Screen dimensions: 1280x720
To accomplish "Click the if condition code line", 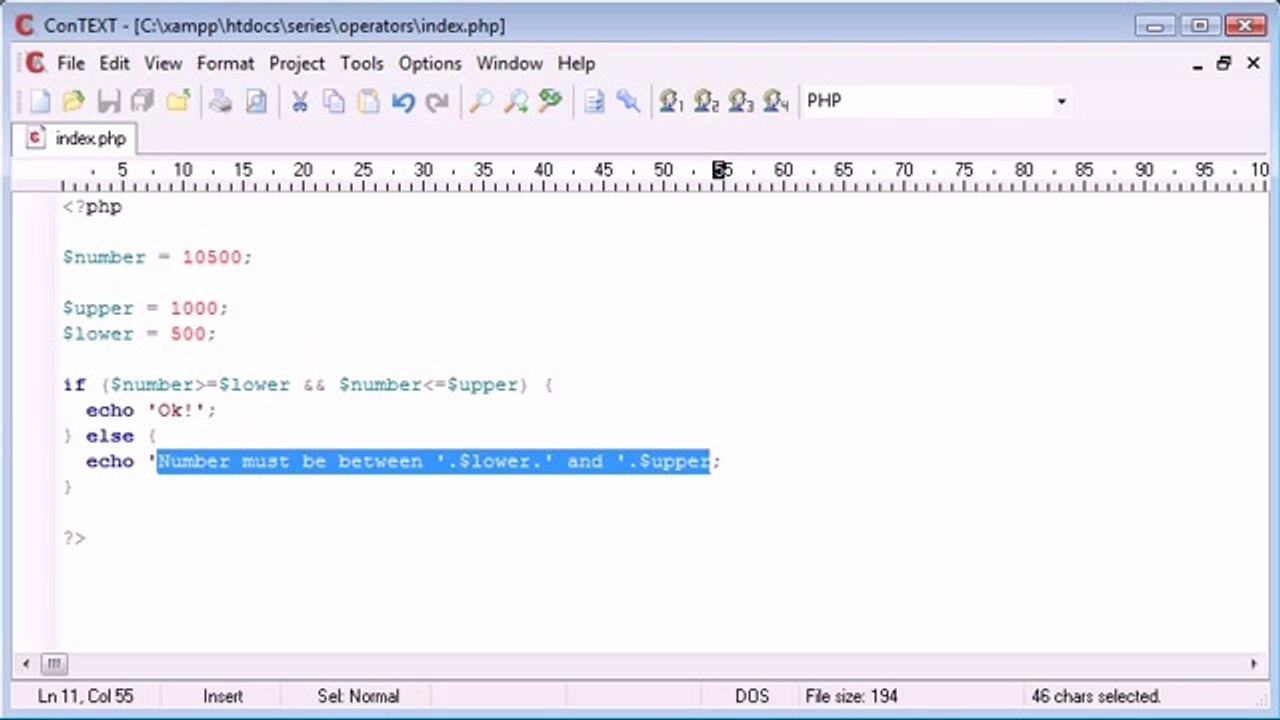I will [308, 385].
